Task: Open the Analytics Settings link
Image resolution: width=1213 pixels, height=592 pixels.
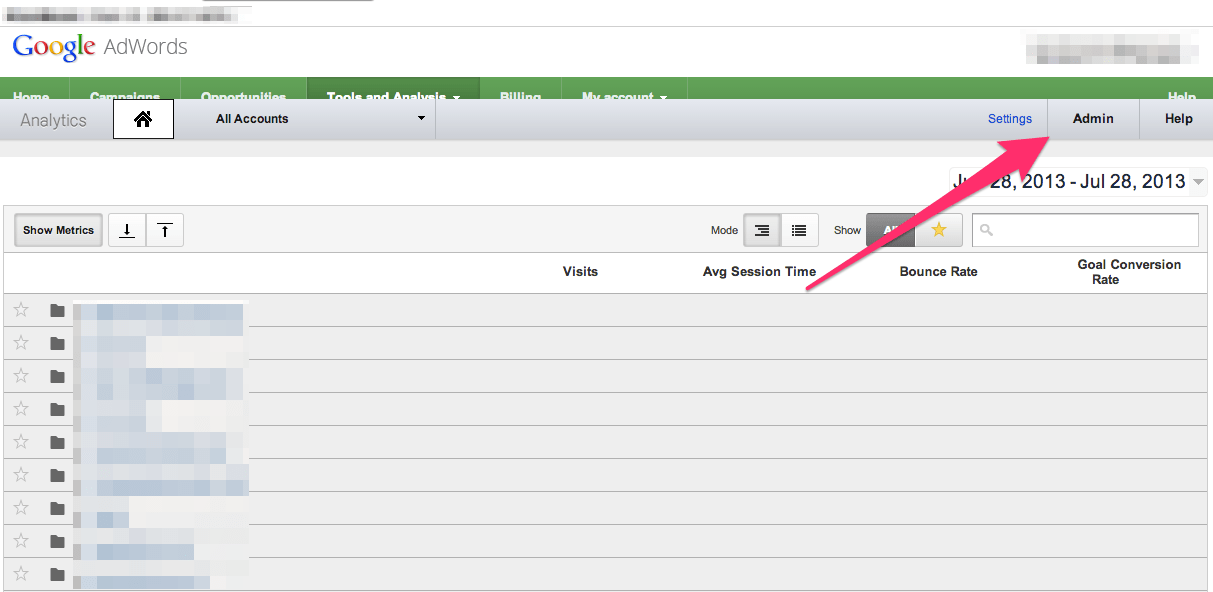Action: tap(1010, 119)
